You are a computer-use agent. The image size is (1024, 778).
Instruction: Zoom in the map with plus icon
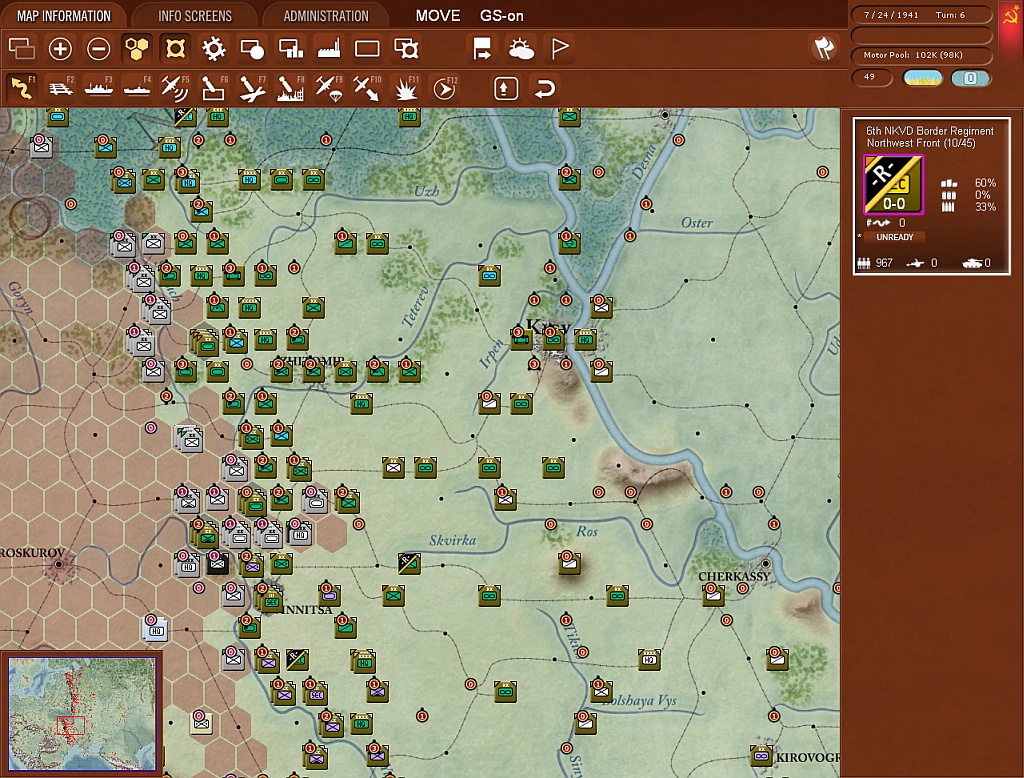pyautogui.click(x=60, y=48)
